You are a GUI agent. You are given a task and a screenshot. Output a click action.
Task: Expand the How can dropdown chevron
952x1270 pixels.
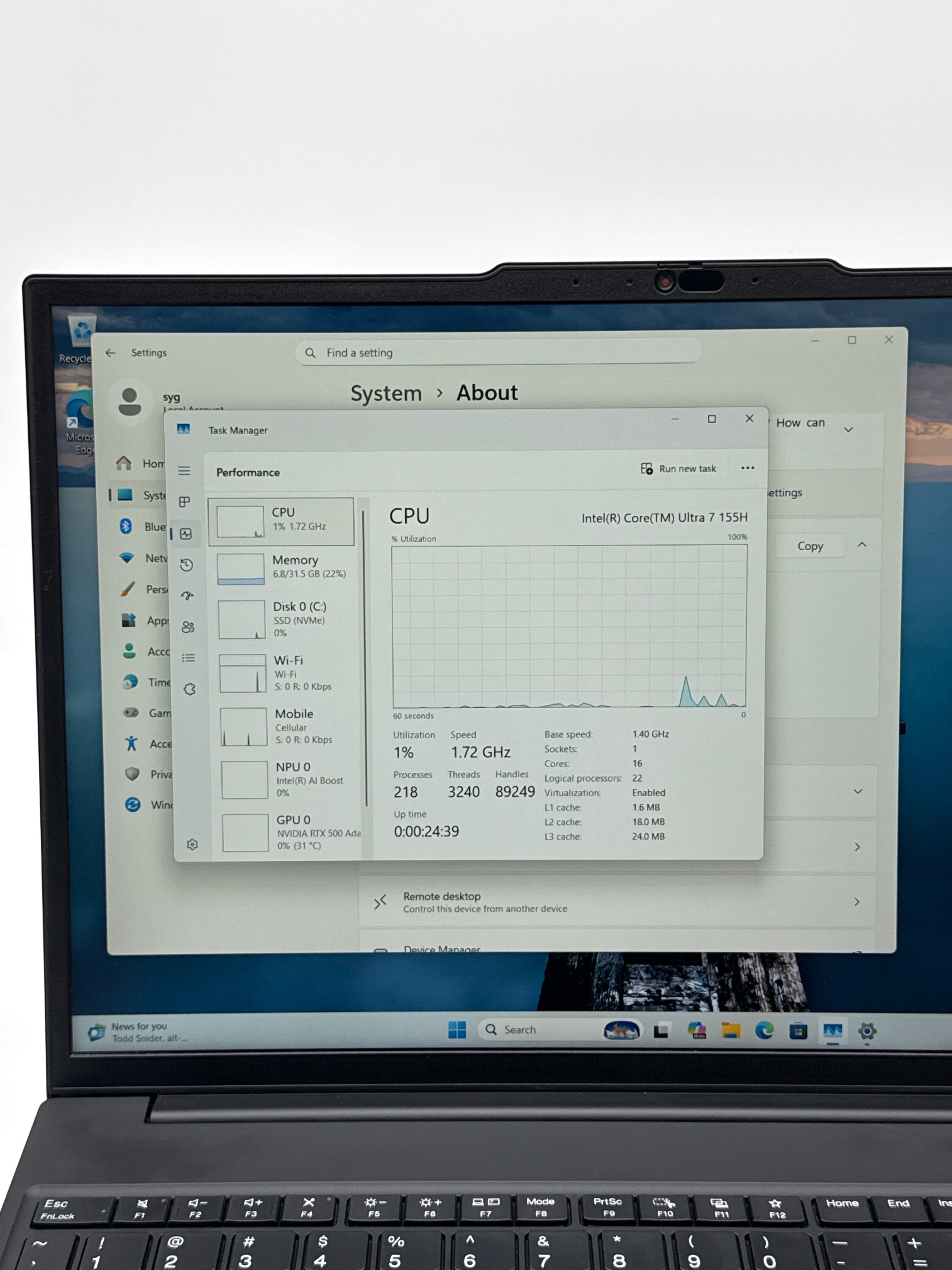click(848, 429)
